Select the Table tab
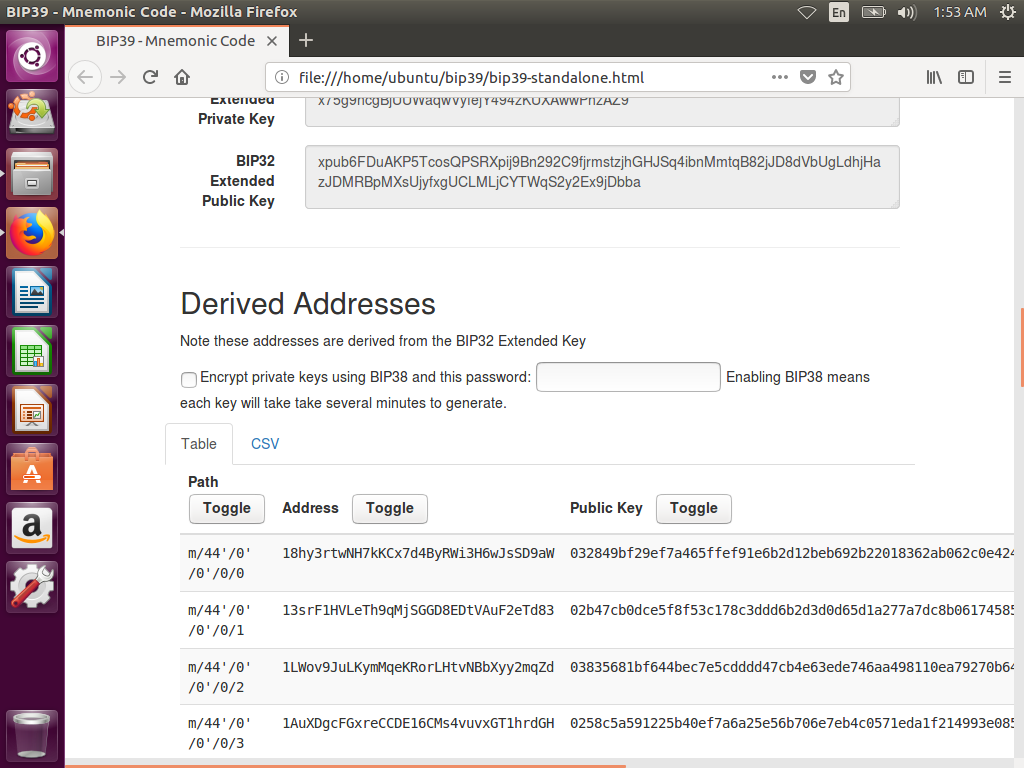The height and width of the screenshot is (768, 1024). 199,444
